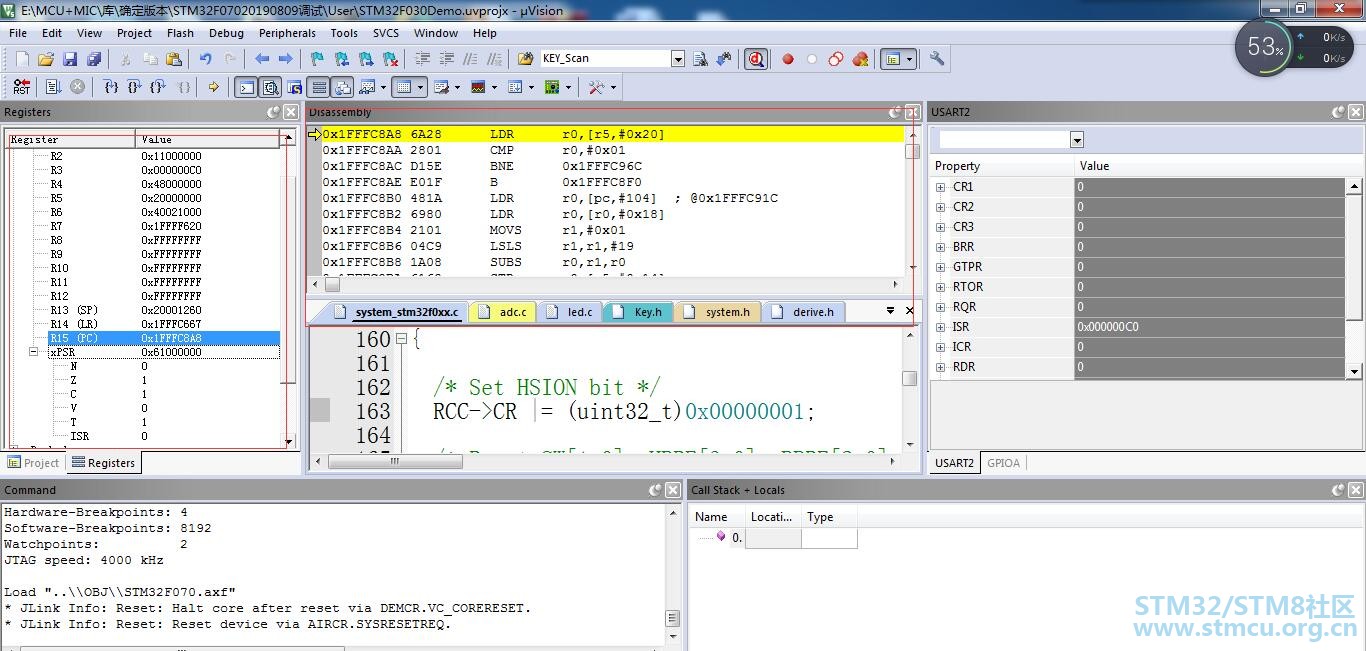Switch to Key.h editor tab
Screen dimensions: 1366x651
click(638, 312)
